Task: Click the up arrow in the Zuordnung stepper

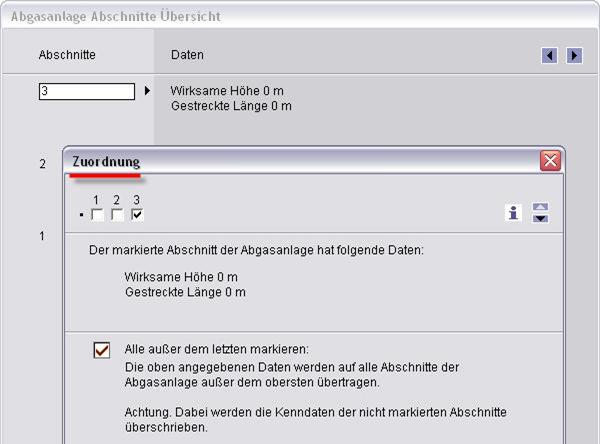Action: click(x=540, y=207)
